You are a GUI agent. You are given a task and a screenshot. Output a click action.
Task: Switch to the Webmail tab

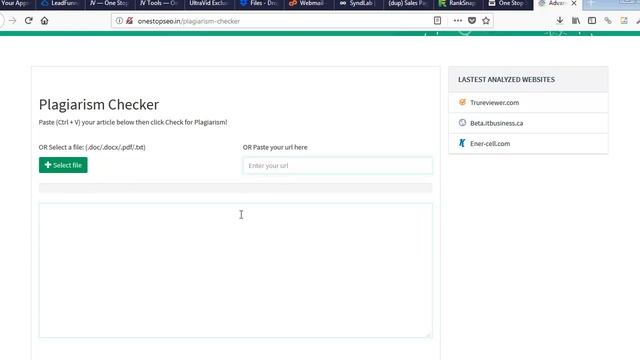[x=309, y=4]
